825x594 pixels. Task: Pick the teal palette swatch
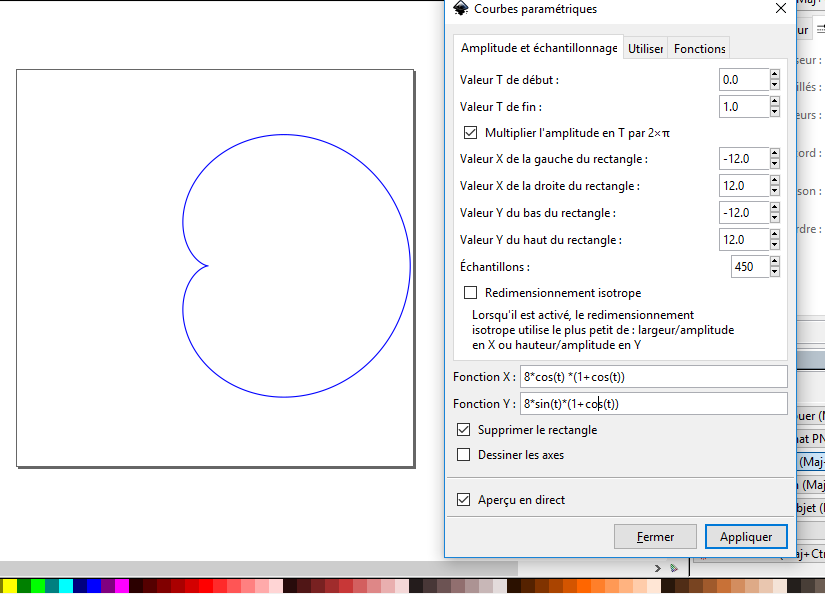coord(52,586)
